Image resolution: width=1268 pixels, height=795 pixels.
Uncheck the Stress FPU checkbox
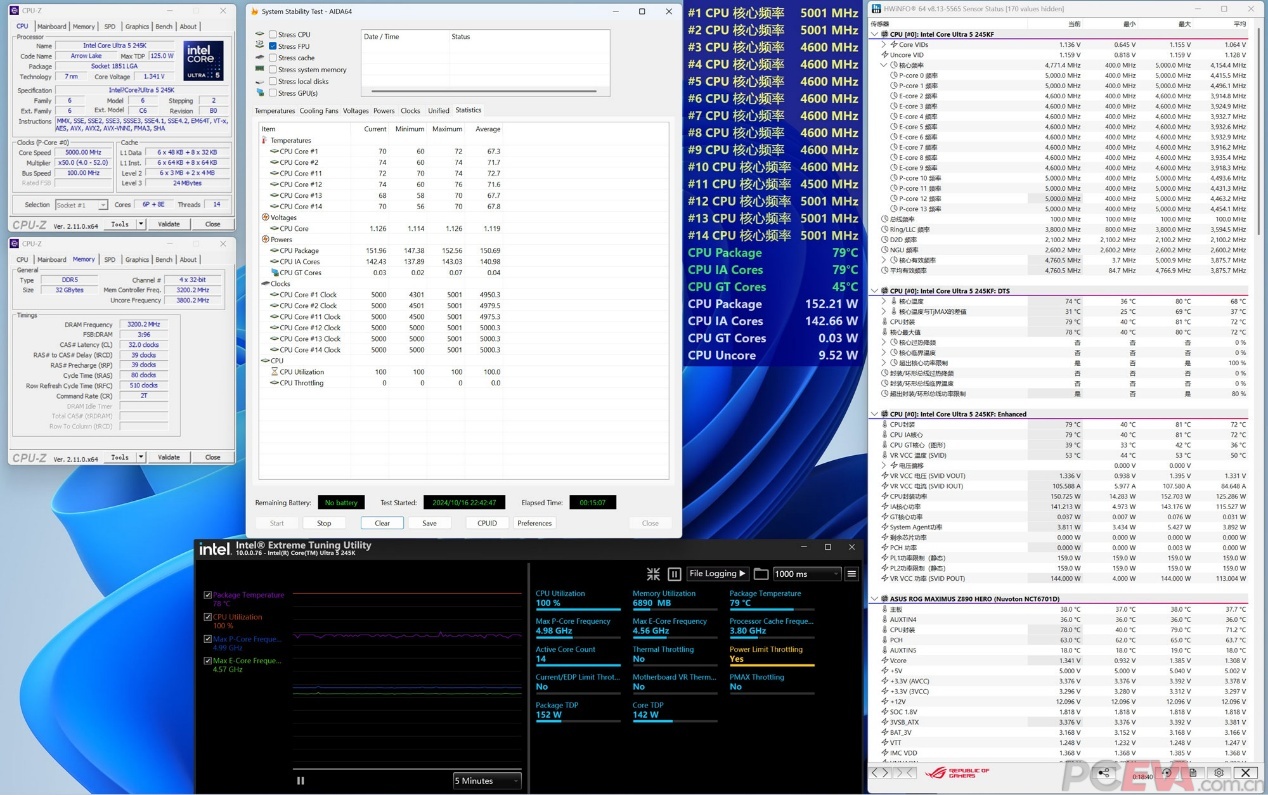pyautogui.click(x=273, y=46)
